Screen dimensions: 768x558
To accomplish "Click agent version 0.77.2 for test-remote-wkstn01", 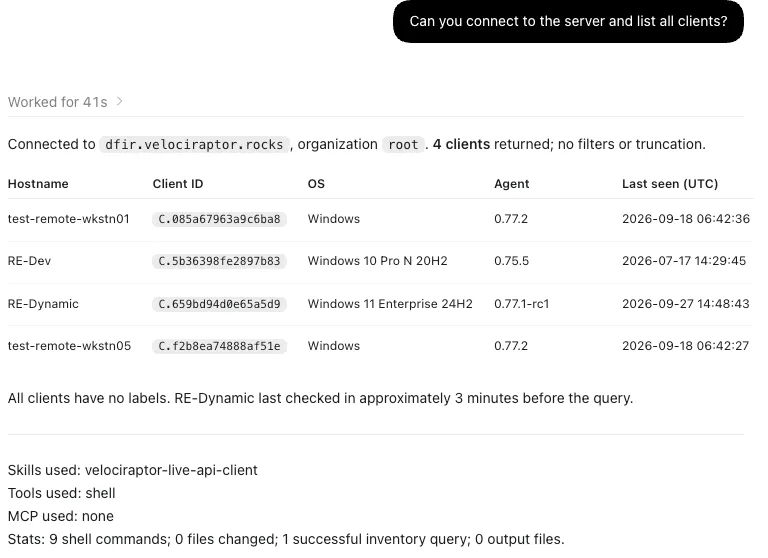I will (511, 218).
